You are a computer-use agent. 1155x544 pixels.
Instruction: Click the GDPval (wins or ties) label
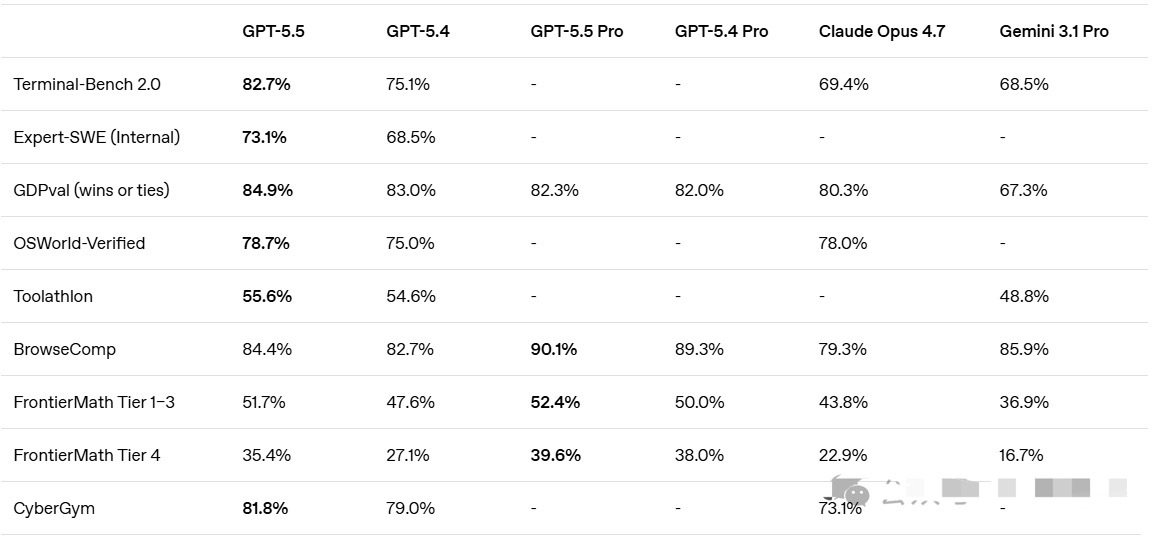tap(91, 191)
